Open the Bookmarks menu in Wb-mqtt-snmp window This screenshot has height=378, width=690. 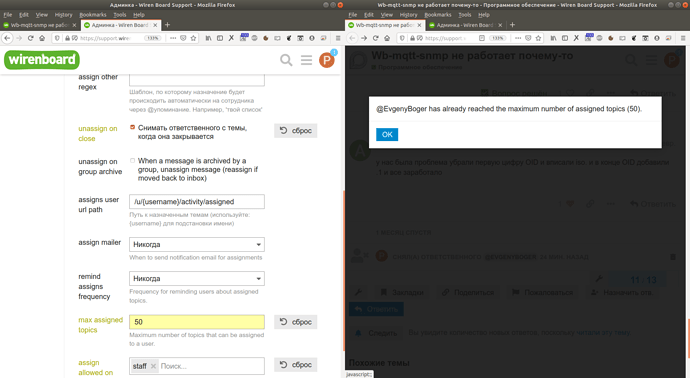[x=438, y=15]
